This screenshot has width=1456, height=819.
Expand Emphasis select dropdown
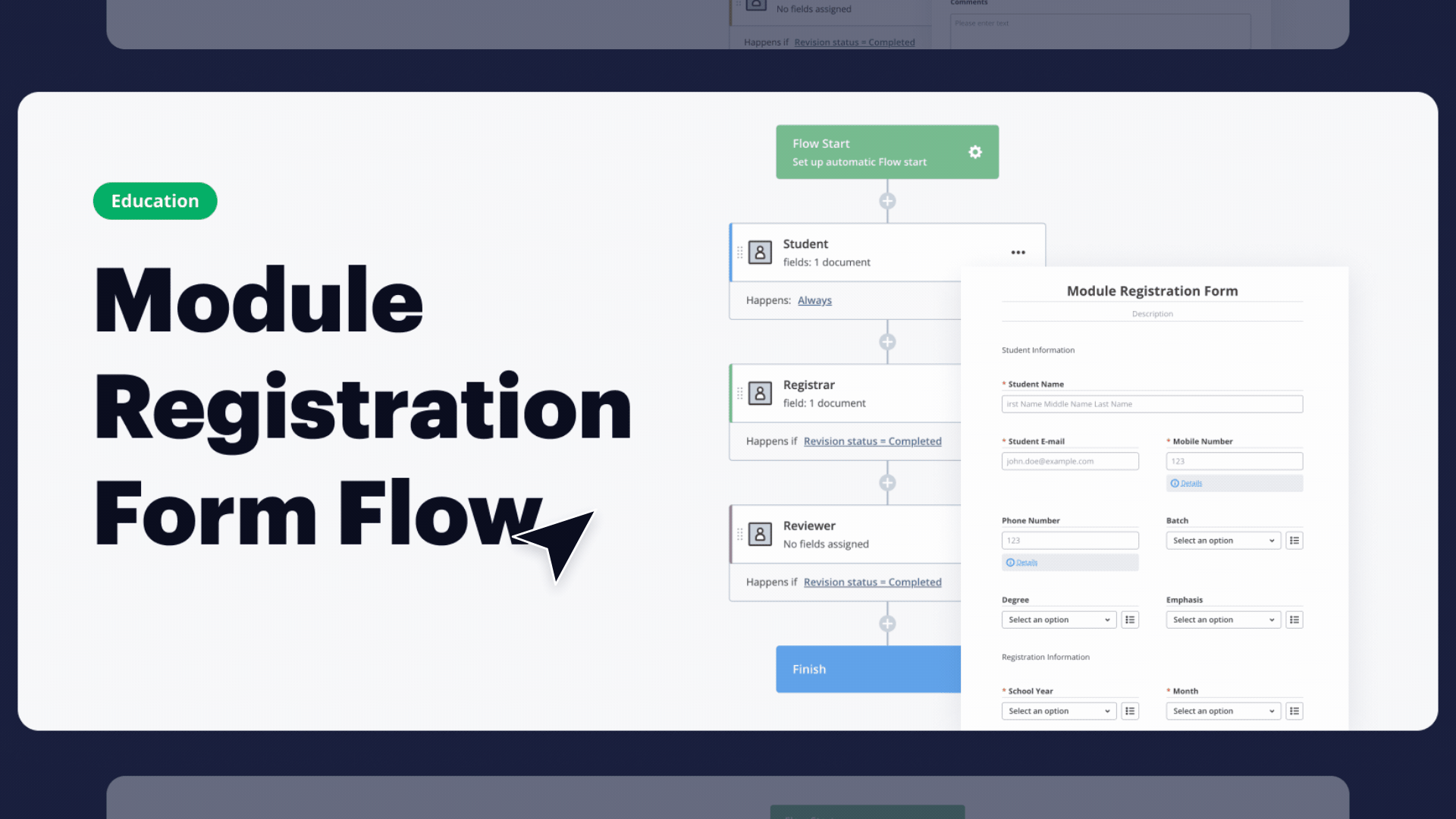pos(1223,620)
